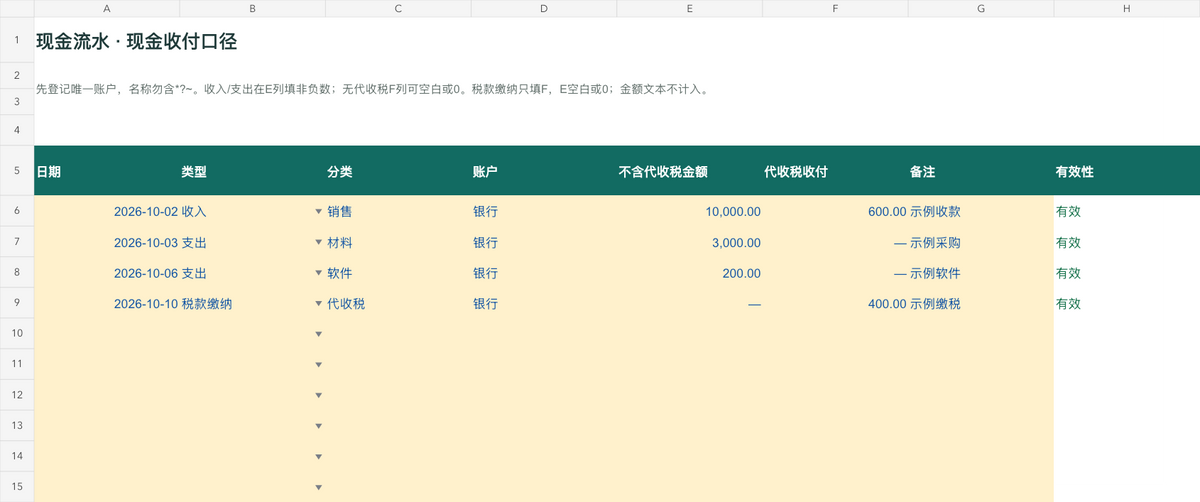The image size is (1200, 502).
Task: Select the 代收税 category cell
Action: (398, 304)
